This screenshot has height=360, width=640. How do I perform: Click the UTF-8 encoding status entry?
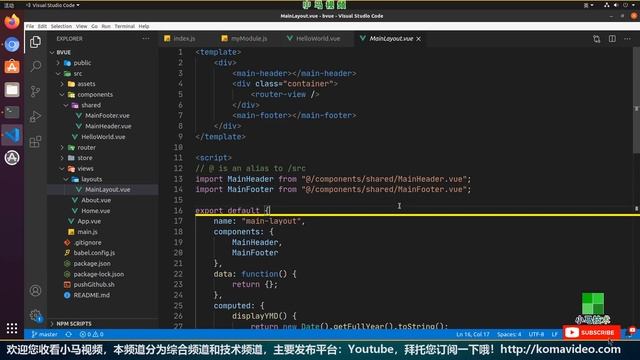(x=536, y=334)
